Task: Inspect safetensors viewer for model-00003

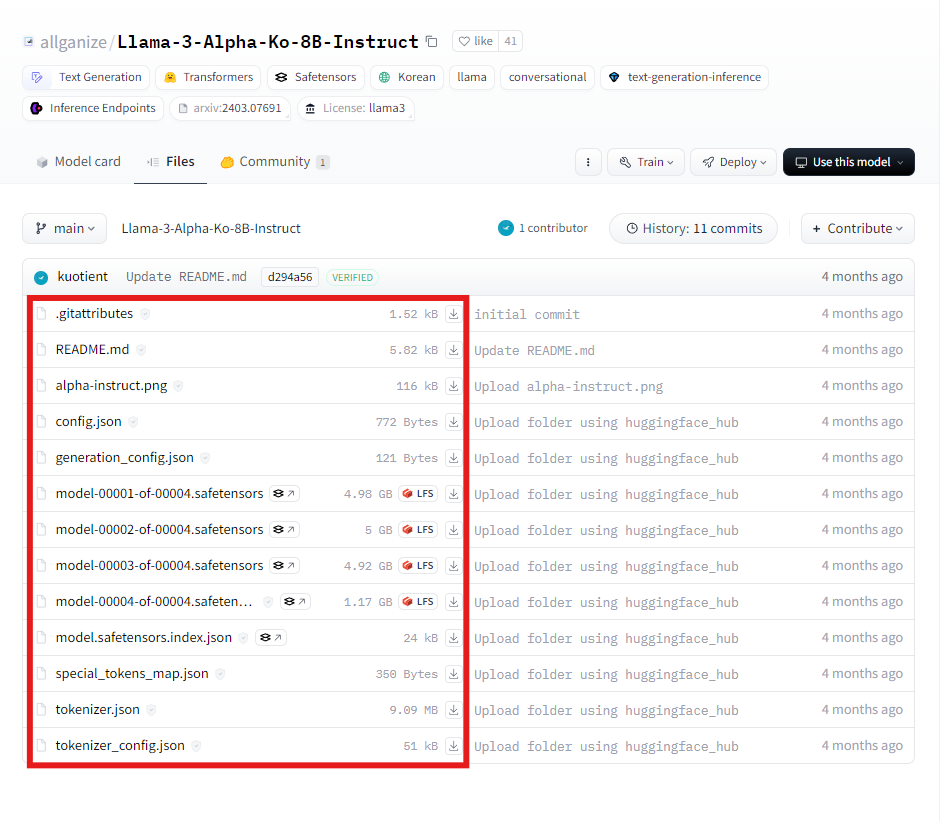Action: click(x=284, y=566)
